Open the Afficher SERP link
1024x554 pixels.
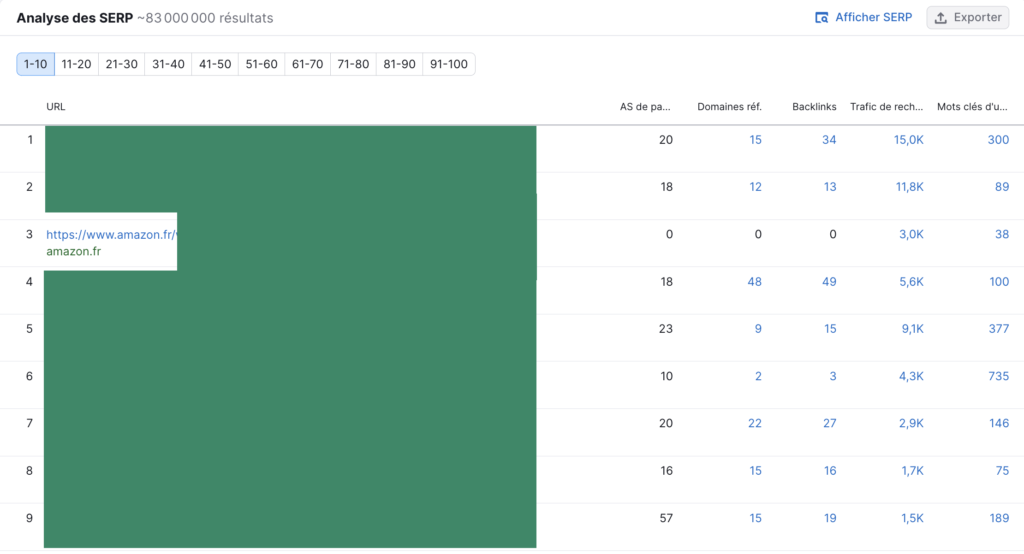pyautogui.click(x=873, y=18)
